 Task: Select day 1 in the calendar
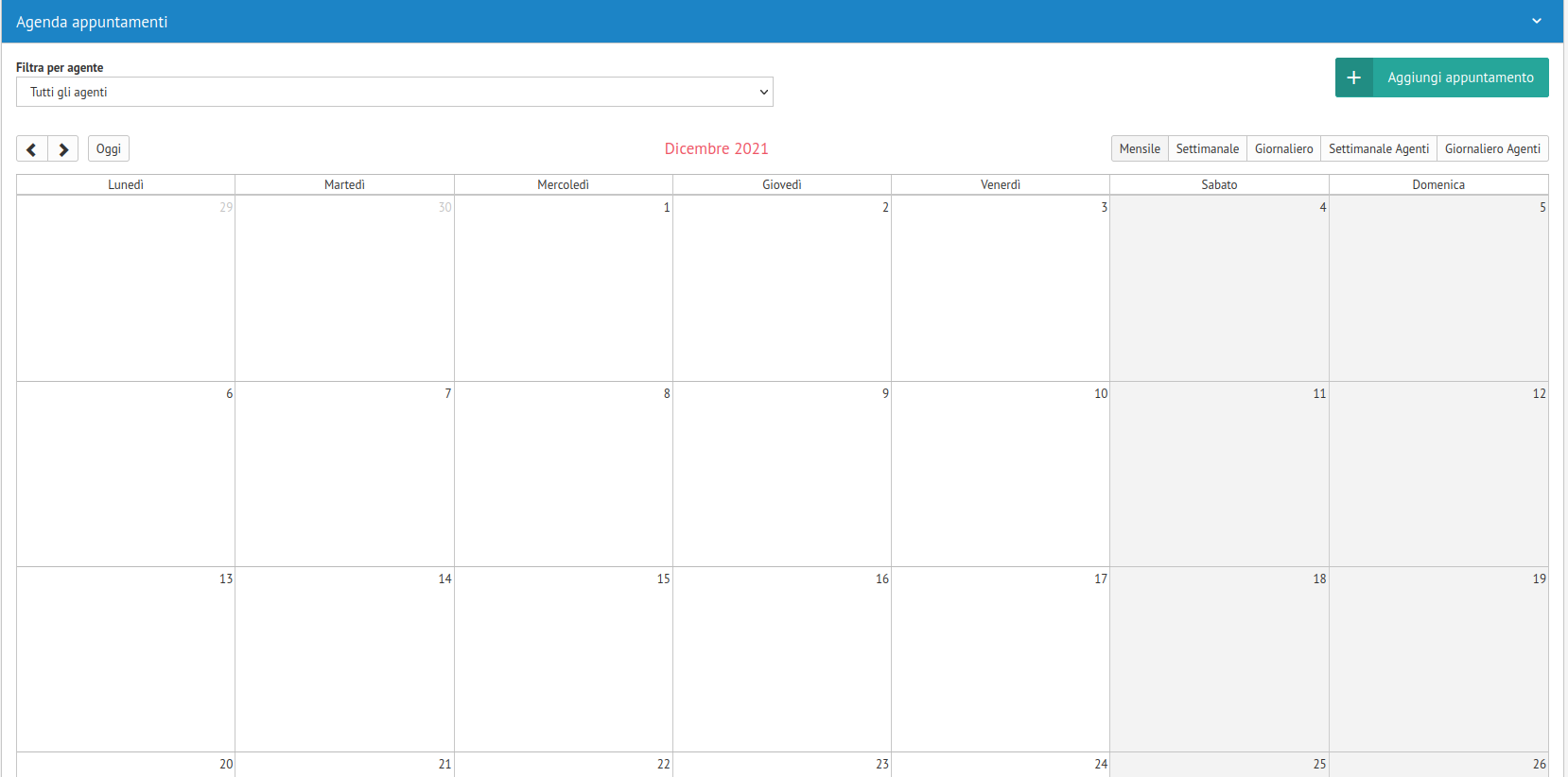(564, 288)
